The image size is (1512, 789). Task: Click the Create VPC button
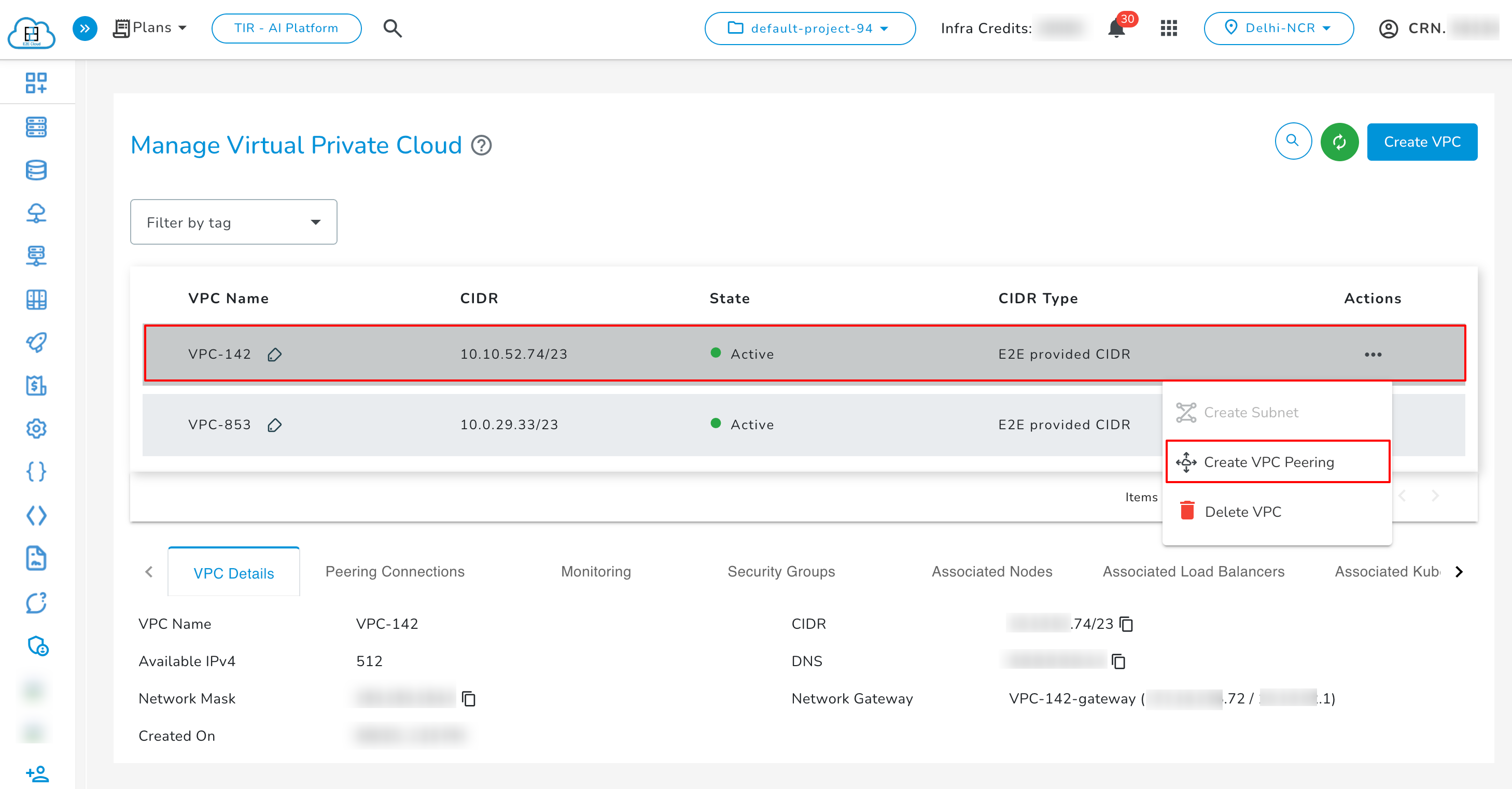[1422, 142]
